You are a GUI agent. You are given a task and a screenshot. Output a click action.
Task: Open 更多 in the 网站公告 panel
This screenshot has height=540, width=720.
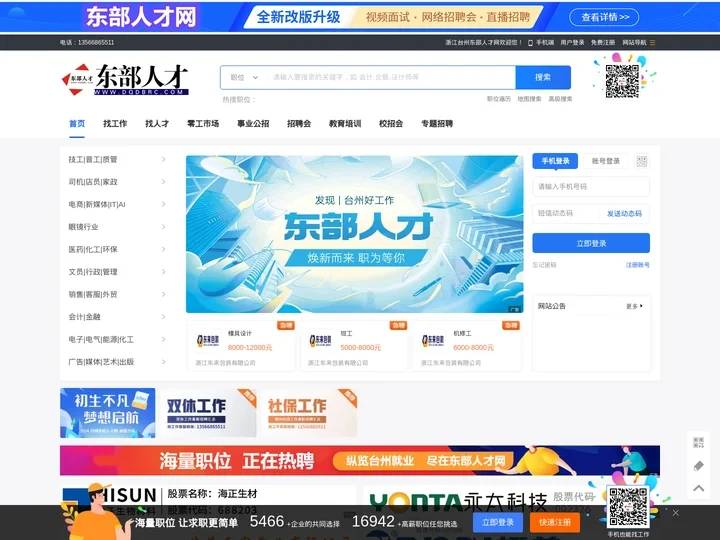pyautogui.click(x=634, y=306)
